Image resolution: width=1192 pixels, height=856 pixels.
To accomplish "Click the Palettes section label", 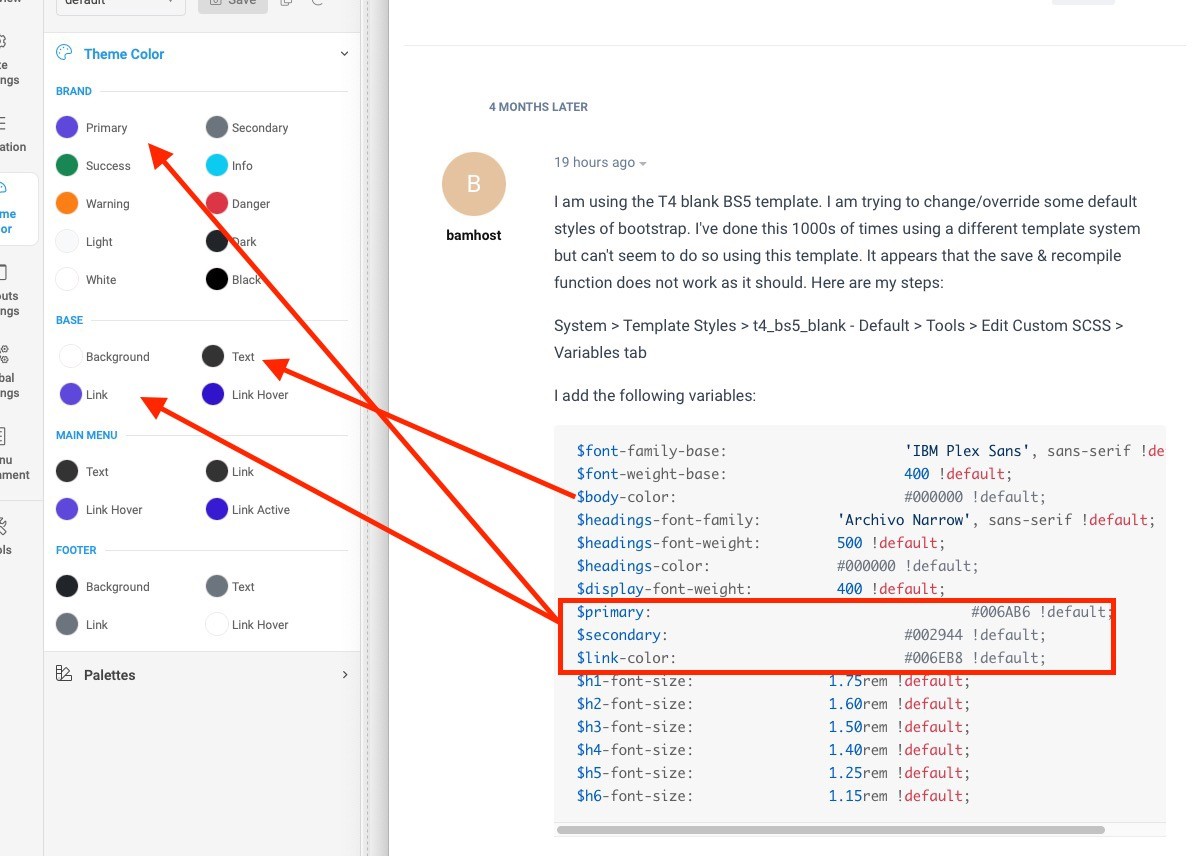I will coord(109,675).
